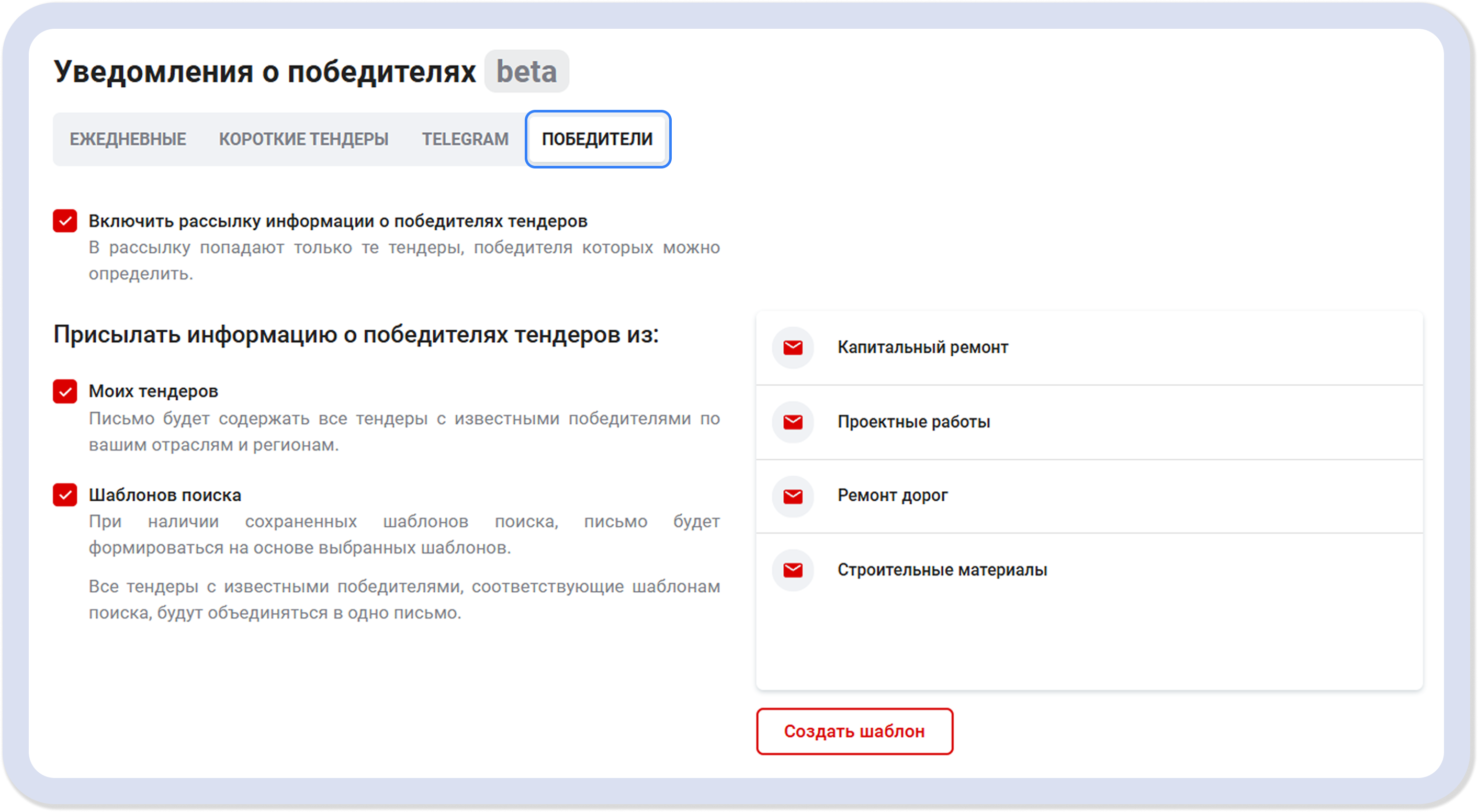This screenshot has height=812, width=1478.
Task: Open the КОРОТКИЕ ТЕНДЕРЫ tab
Action: [303, 139]
